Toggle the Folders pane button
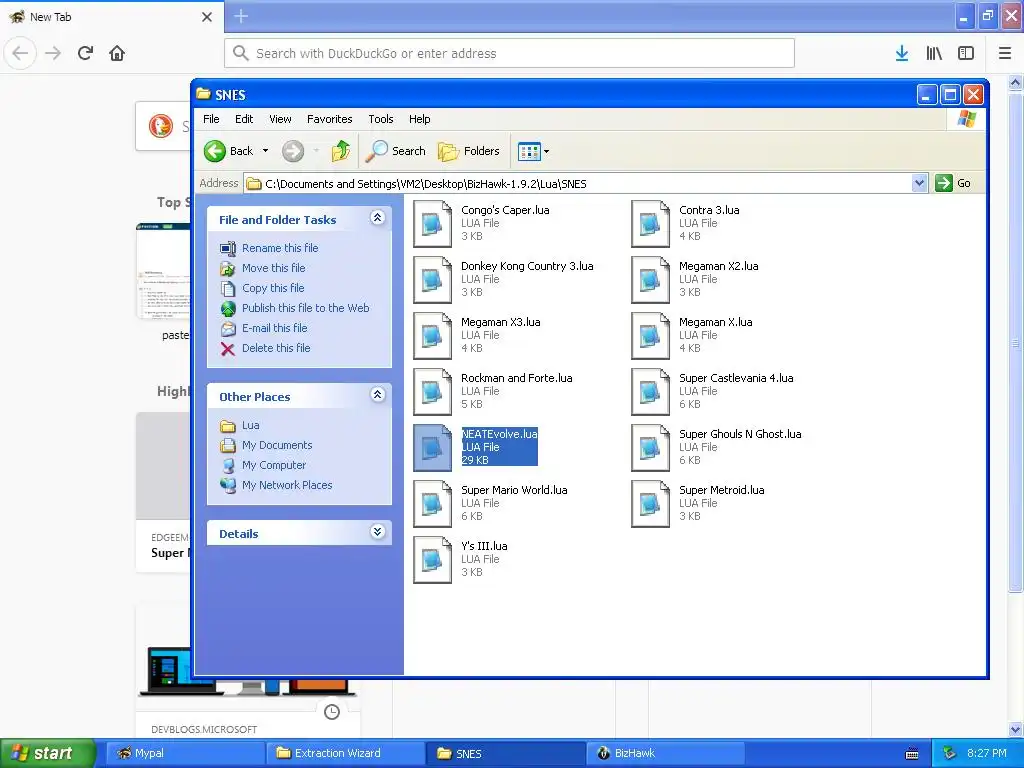The width and height of the screenshot is (1024, 768). (x=469, y=151)
